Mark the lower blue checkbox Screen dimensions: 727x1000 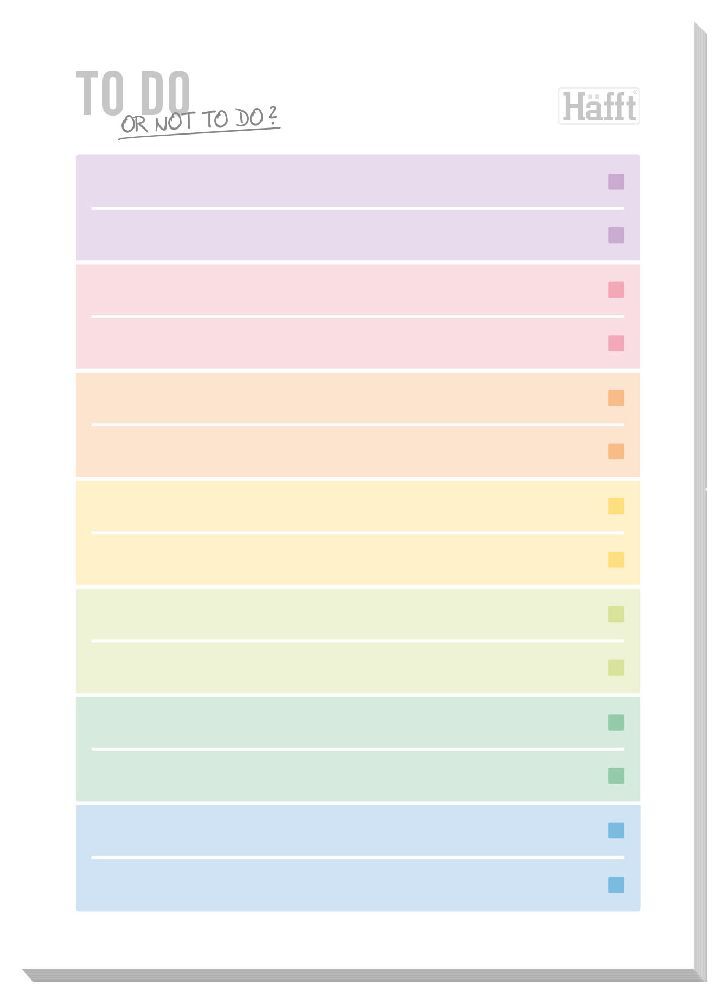tap(615, 885)
